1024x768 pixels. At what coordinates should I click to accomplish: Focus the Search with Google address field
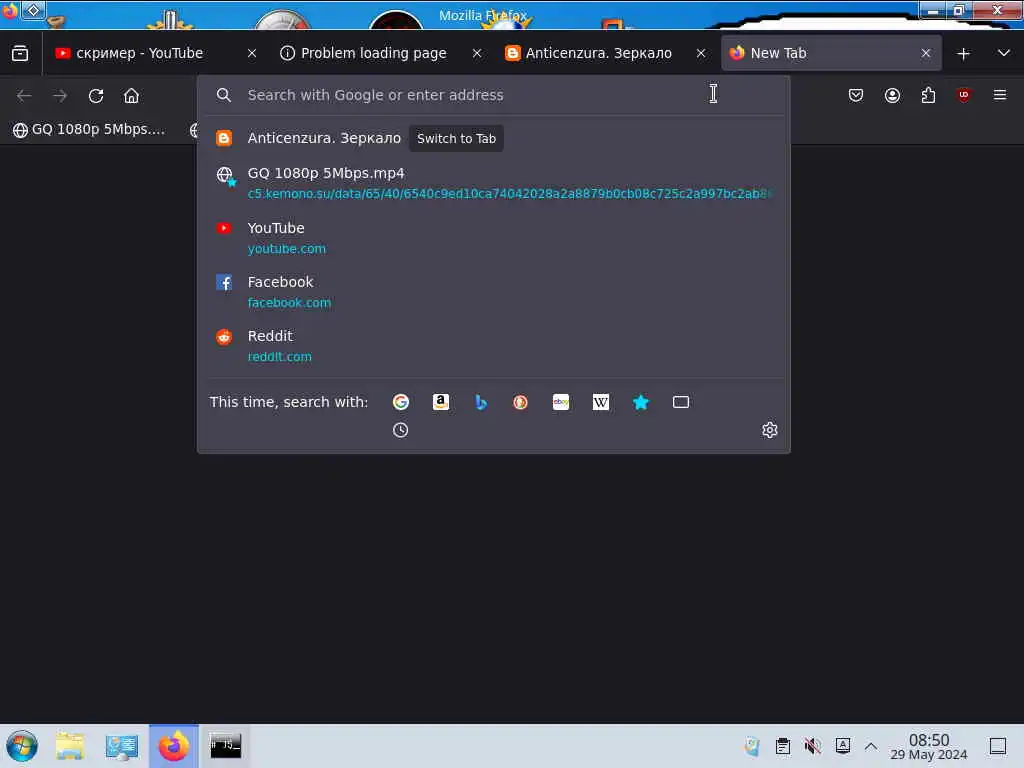(493, 95)
